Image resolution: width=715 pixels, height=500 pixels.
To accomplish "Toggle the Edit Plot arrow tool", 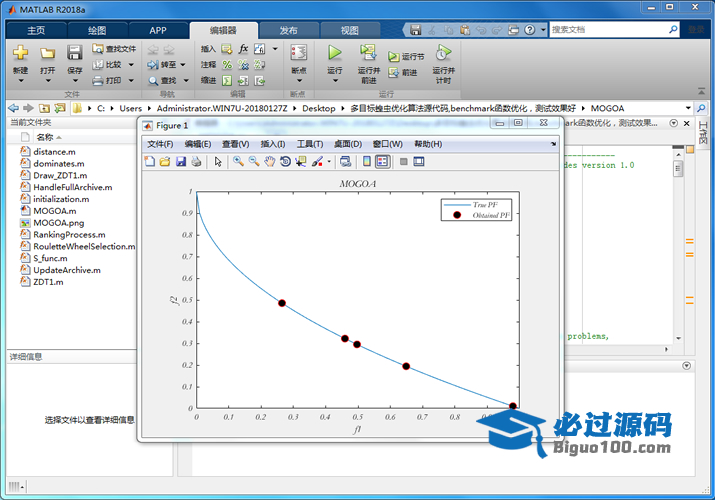I will 218,161.
